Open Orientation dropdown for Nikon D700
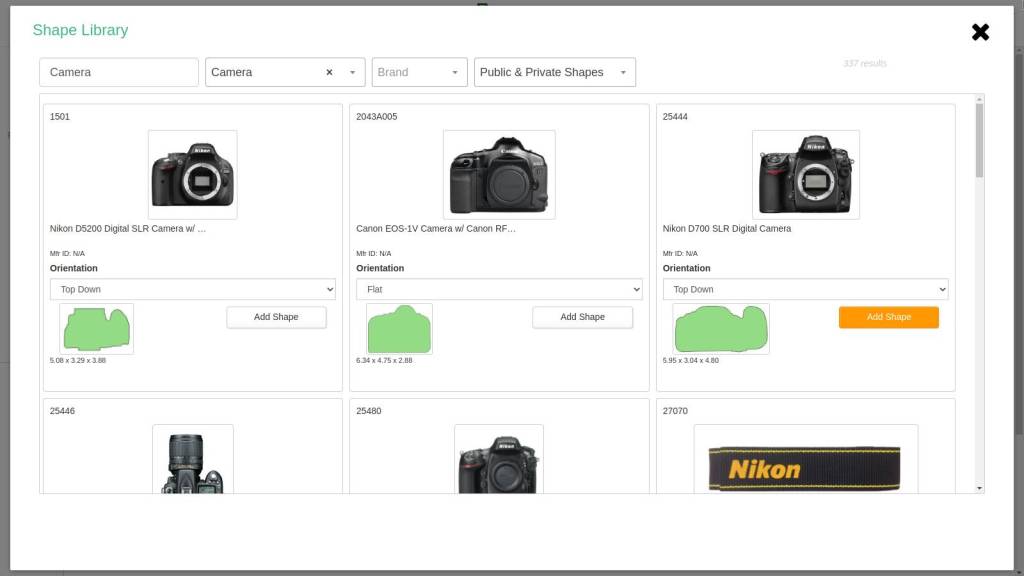This screenshot has width=1024, height=576. point(805,289)
